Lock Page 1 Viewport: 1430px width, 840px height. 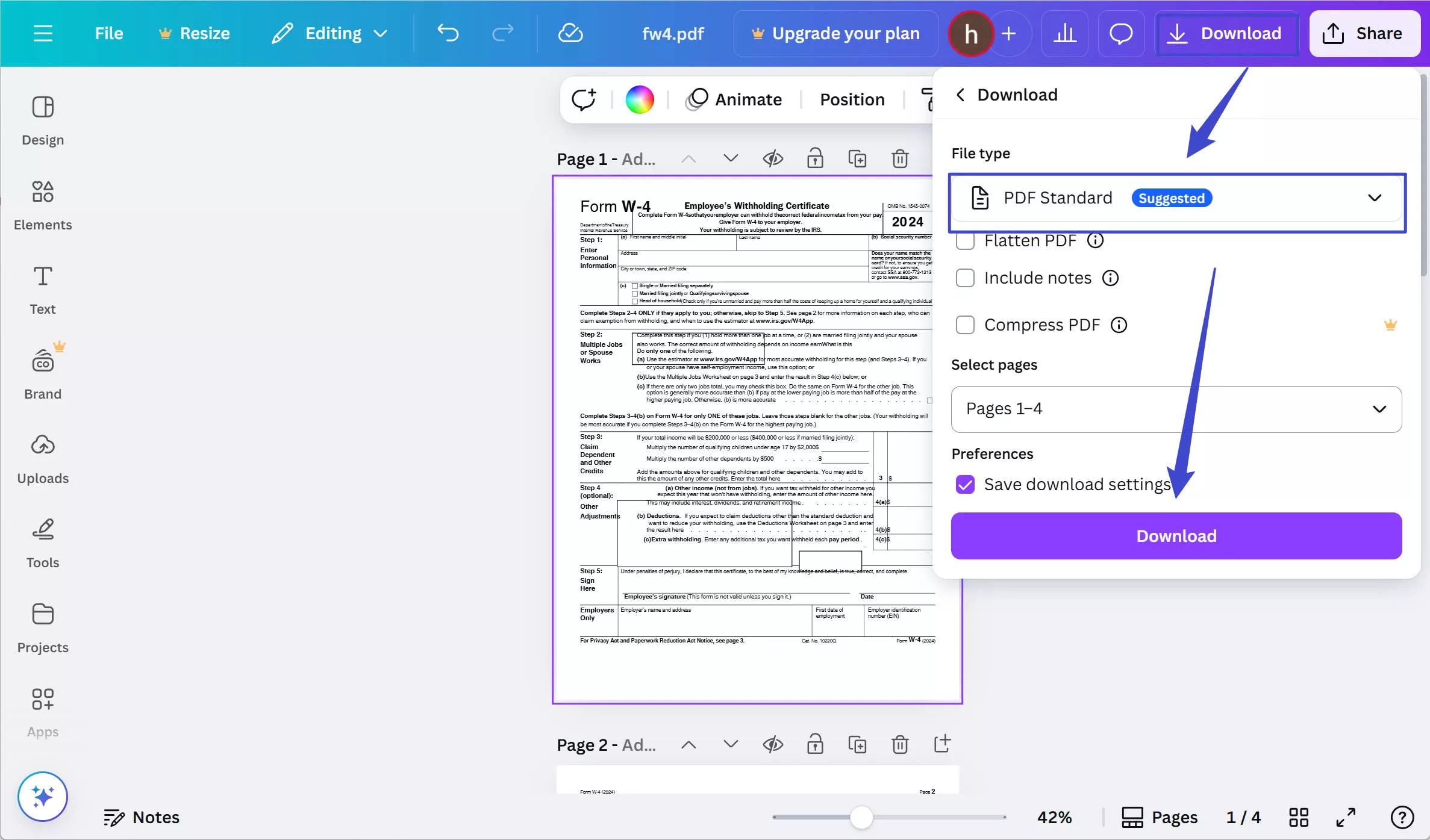click(x=815, y=158)
